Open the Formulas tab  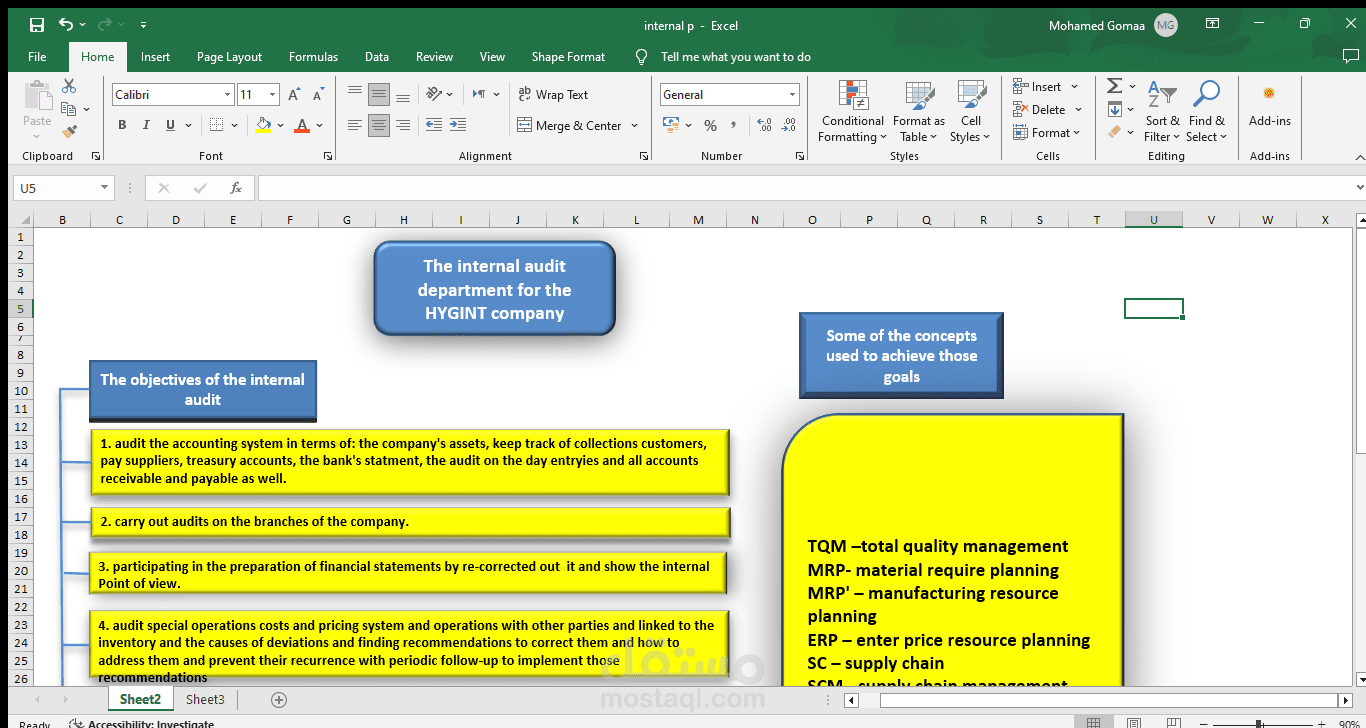tap(313, 57)
